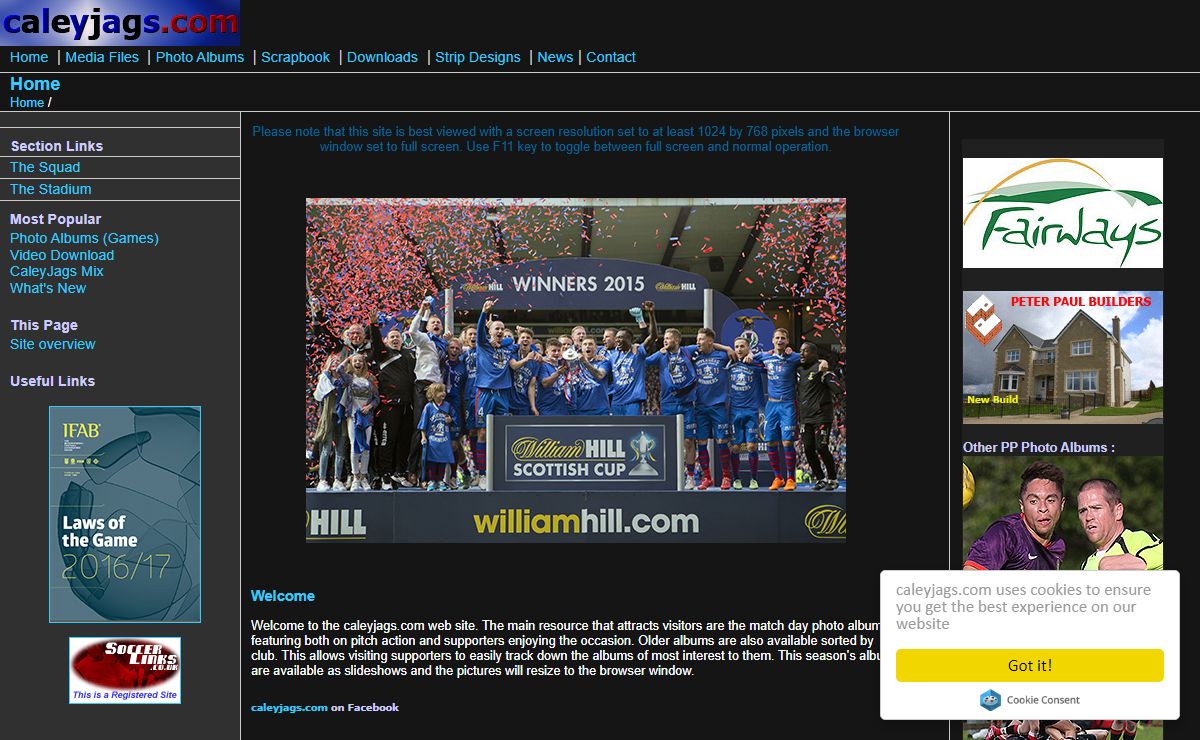
Task: Open The Stadium section link
Action: 50,189
